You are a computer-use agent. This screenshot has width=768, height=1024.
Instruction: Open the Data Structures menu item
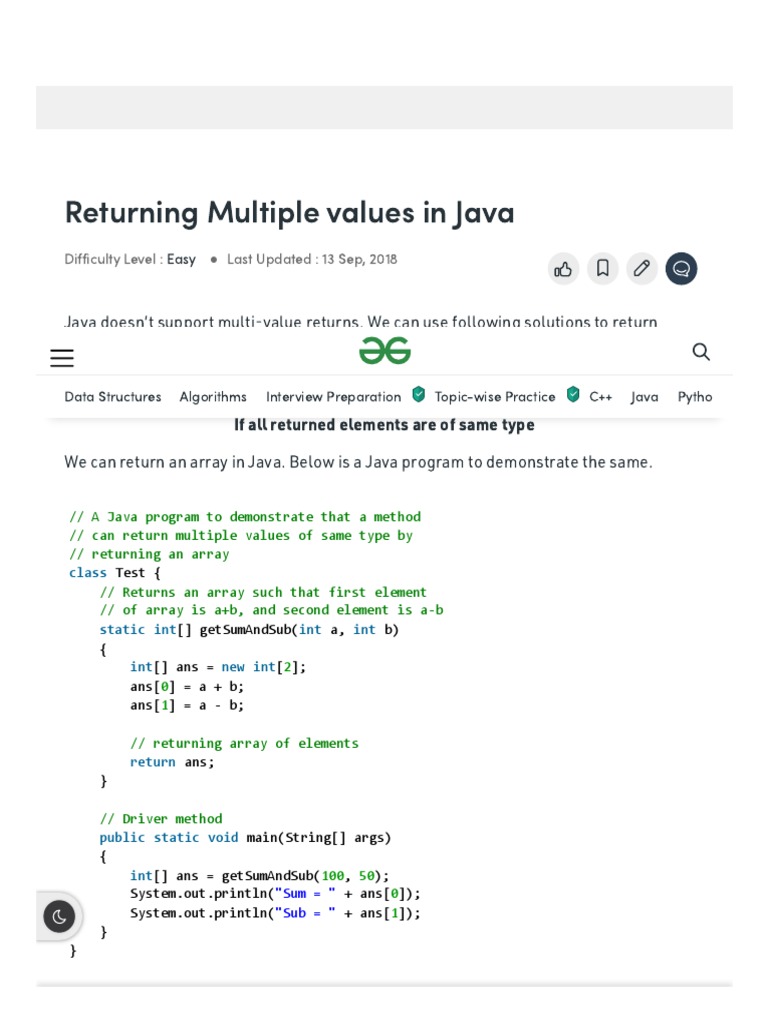pyautogui.click(x=112, y=397)
